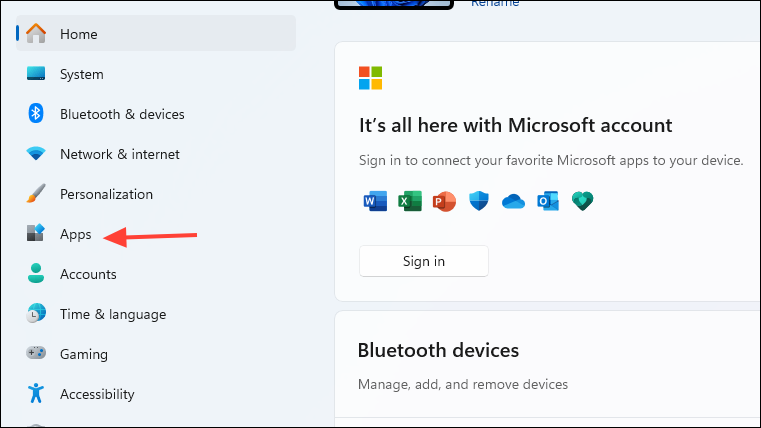Click the Home house icon in sidebar
This screenshot has height=428, width=761.
click(x=36, y=33)
